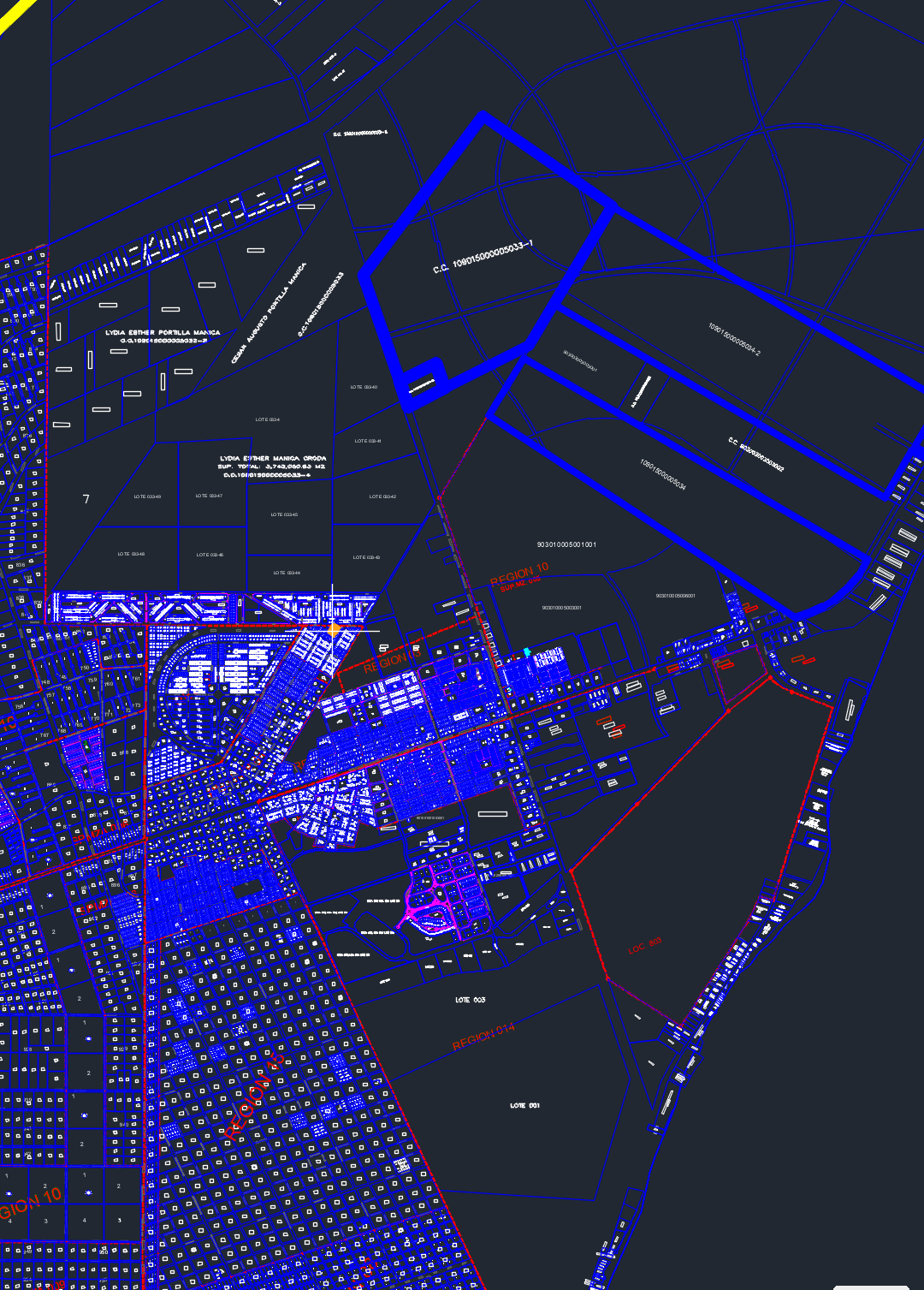Select the red LOC. 803 text
924x1290 pixels.
tap(644, 946)
